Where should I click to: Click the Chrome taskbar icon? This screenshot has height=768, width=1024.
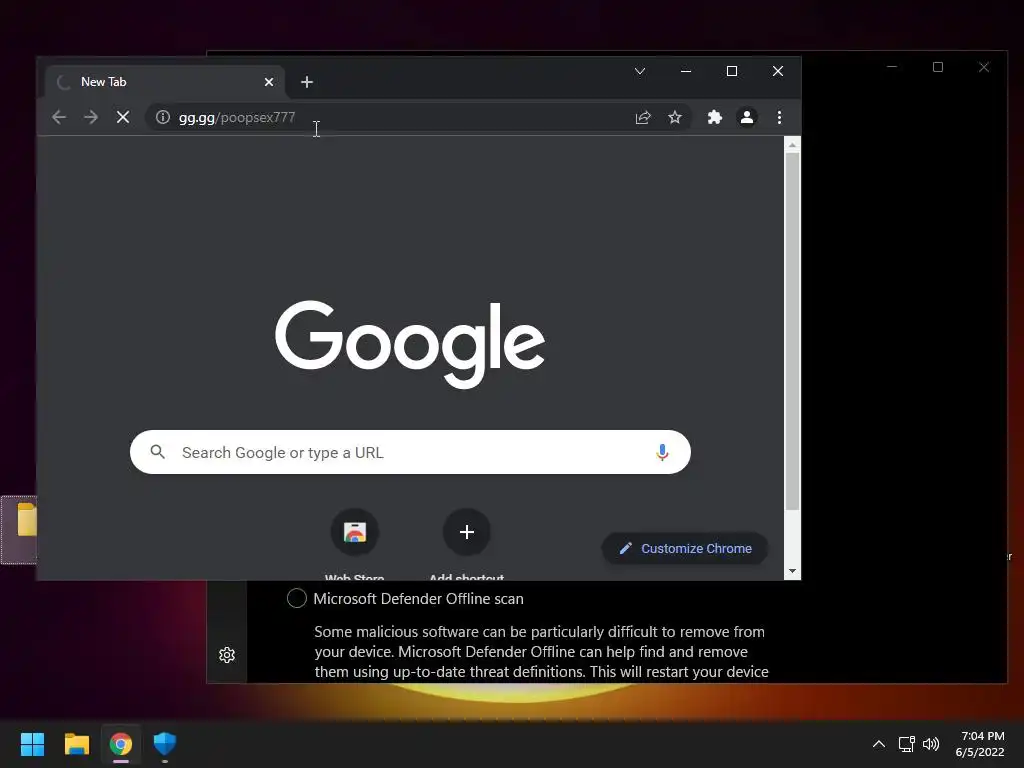coord(121,744)
